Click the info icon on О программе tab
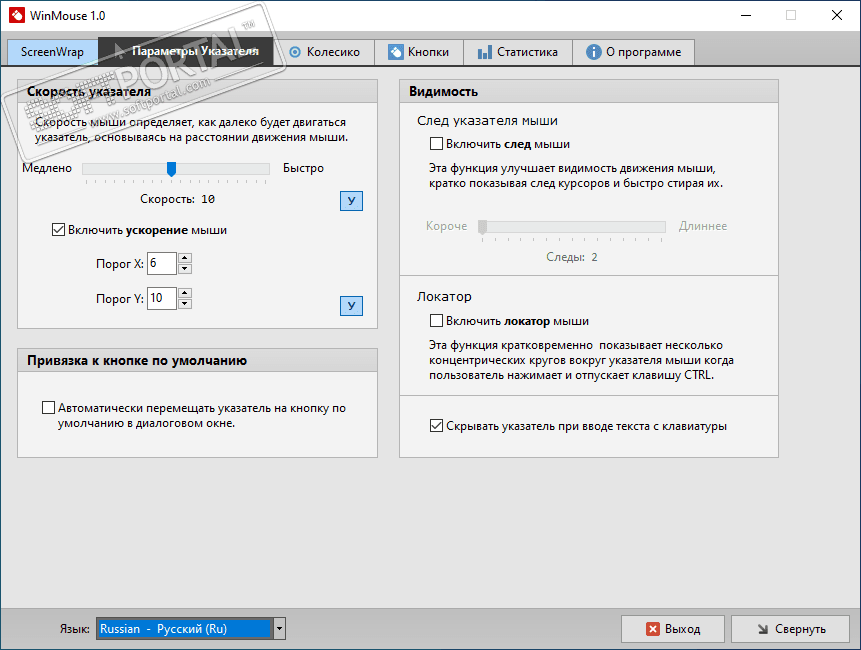Screen dimensions: 861x650 click(594, 52)
